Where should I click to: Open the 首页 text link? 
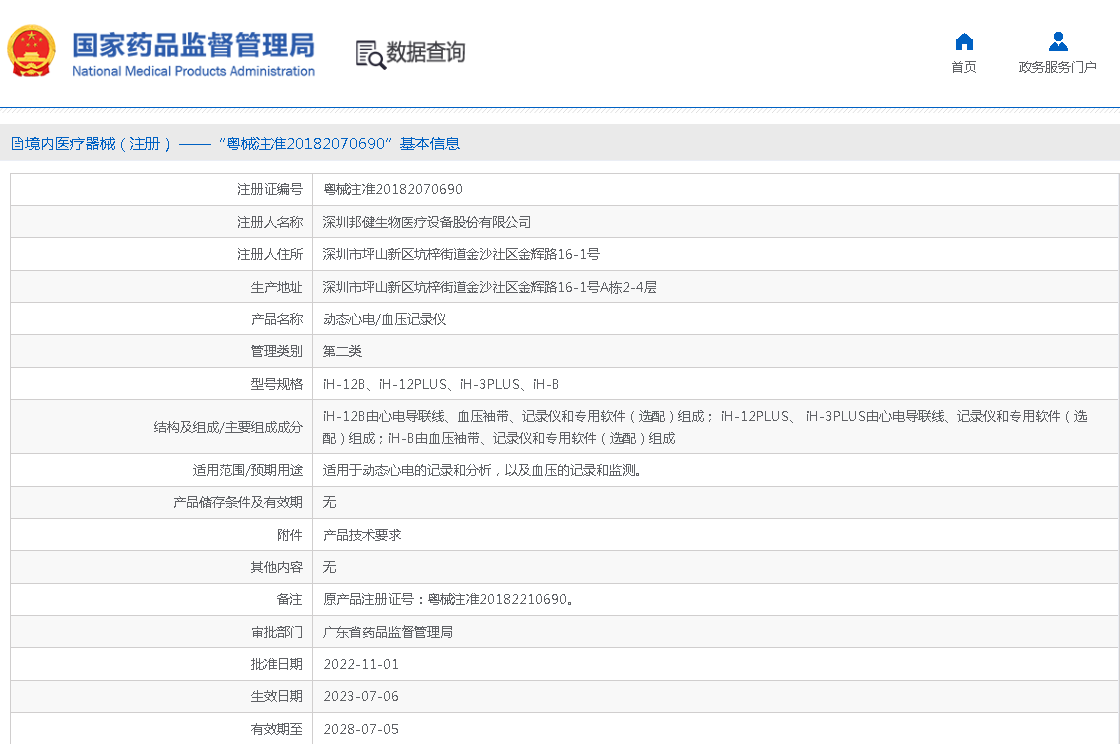964,67
